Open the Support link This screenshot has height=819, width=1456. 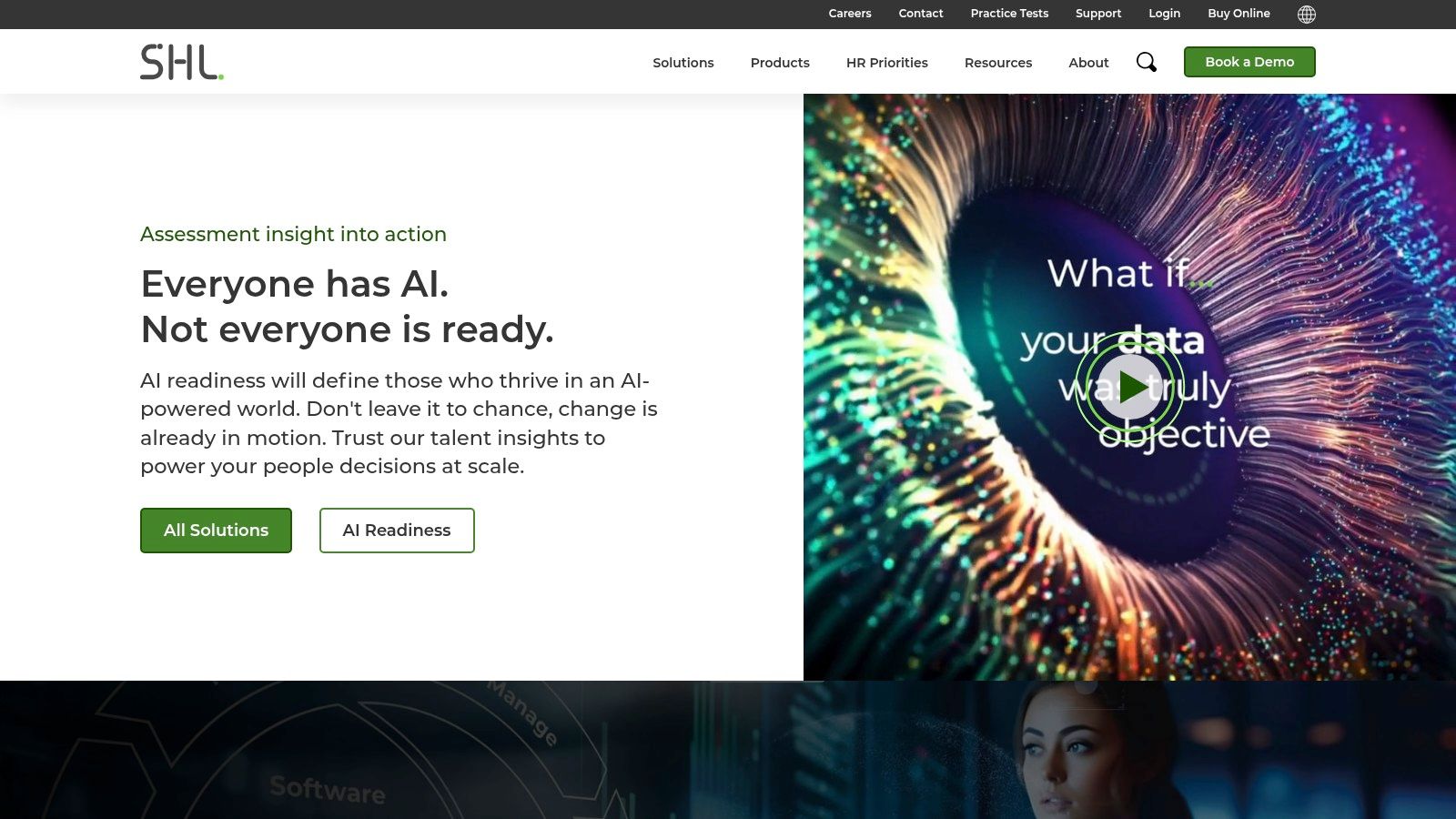pyautogui.click(x=1098, y=14)
